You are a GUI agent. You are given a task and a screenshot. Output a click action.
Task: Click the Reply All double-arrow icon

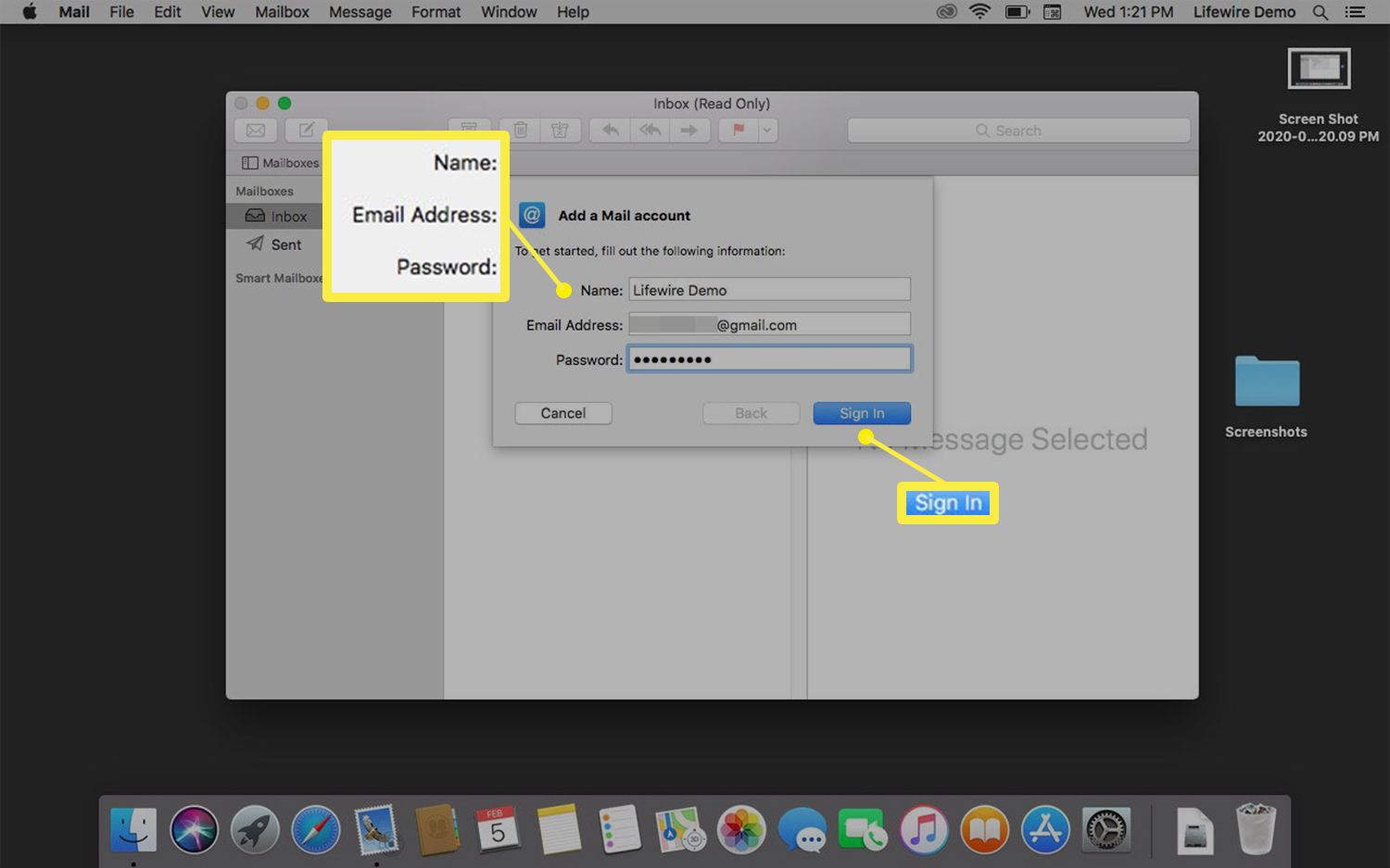(x=651, y=131)
